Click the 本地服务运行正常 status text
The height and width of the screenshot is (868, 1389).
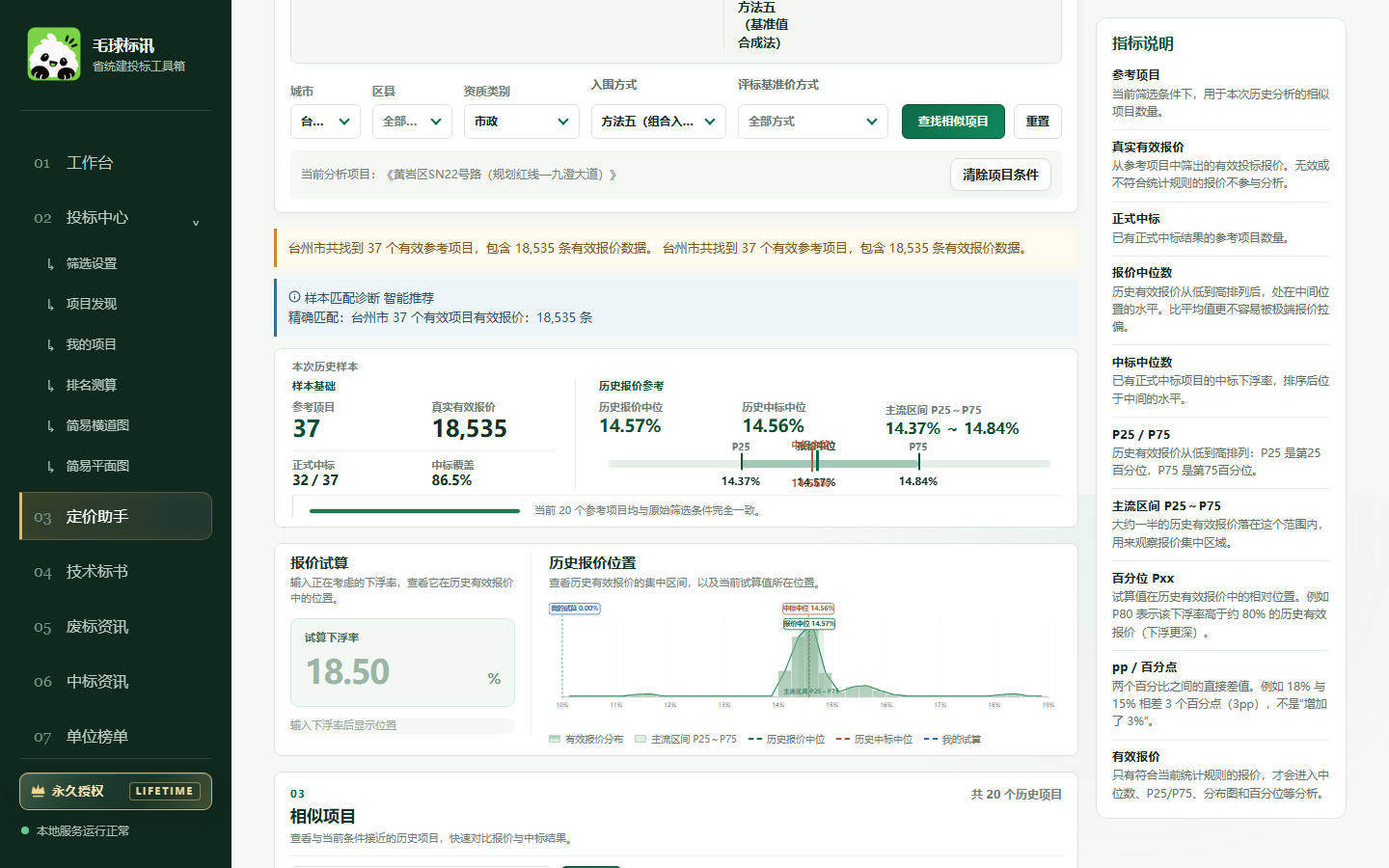(x=83, y=831)
